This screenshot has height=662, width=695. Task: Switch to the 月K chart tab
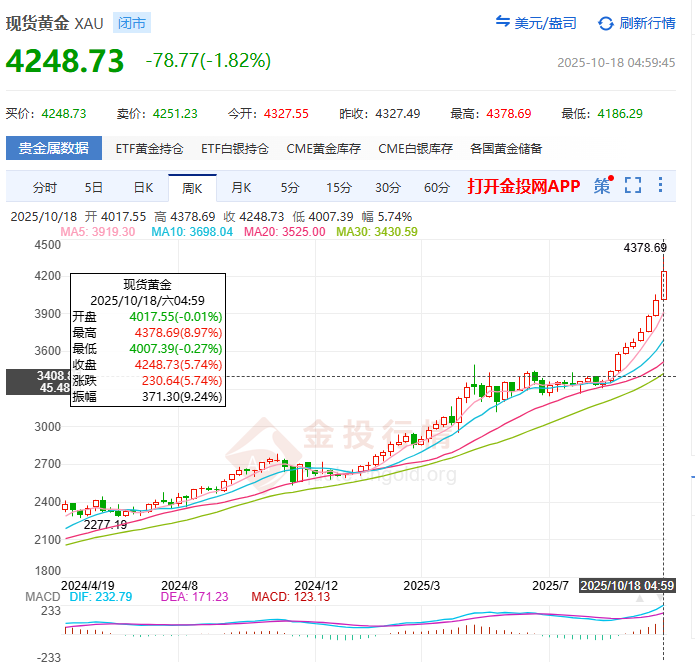click(241, 187)
